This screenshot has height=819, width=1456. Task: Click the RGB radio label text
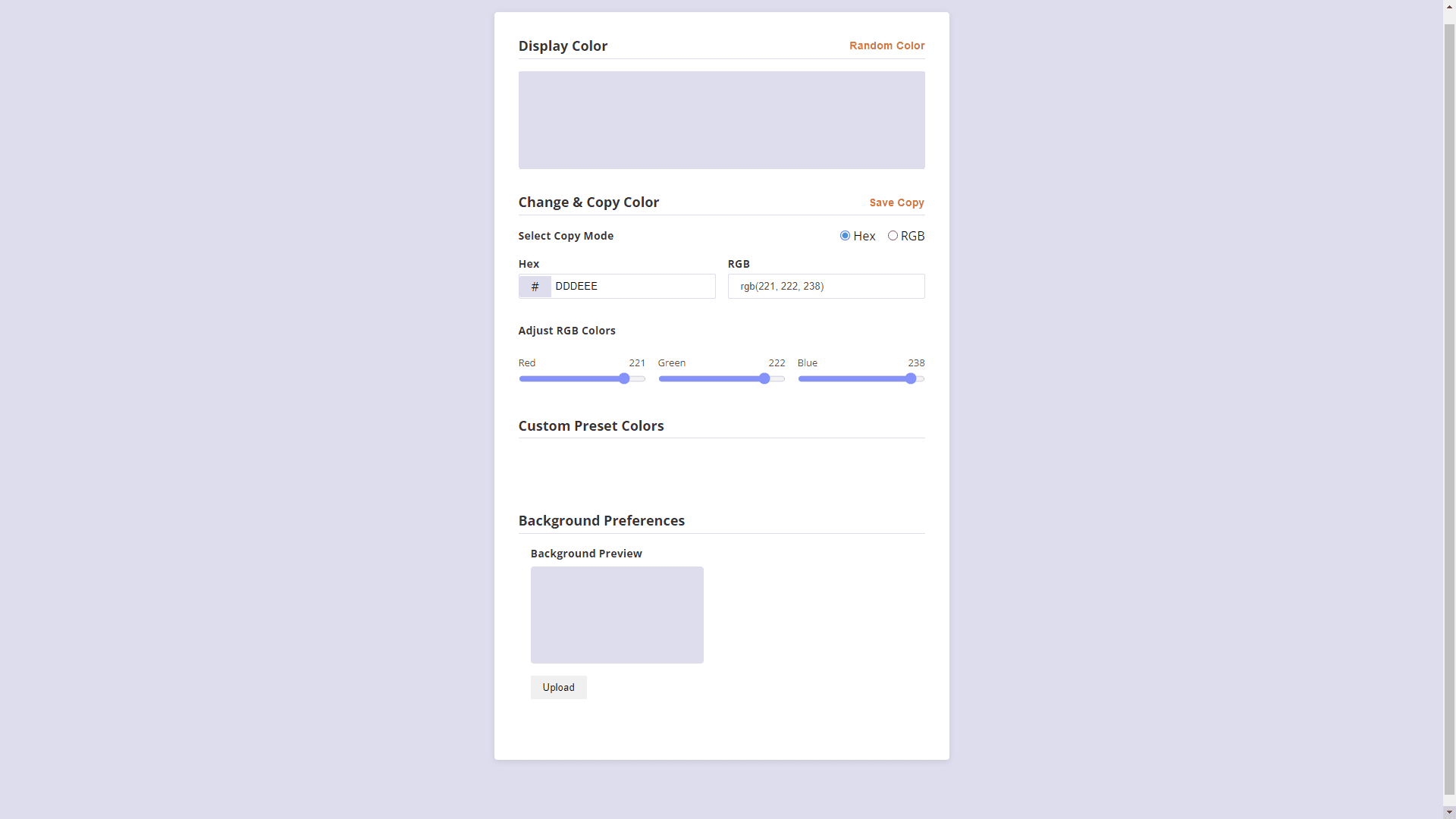pos(912,236)
